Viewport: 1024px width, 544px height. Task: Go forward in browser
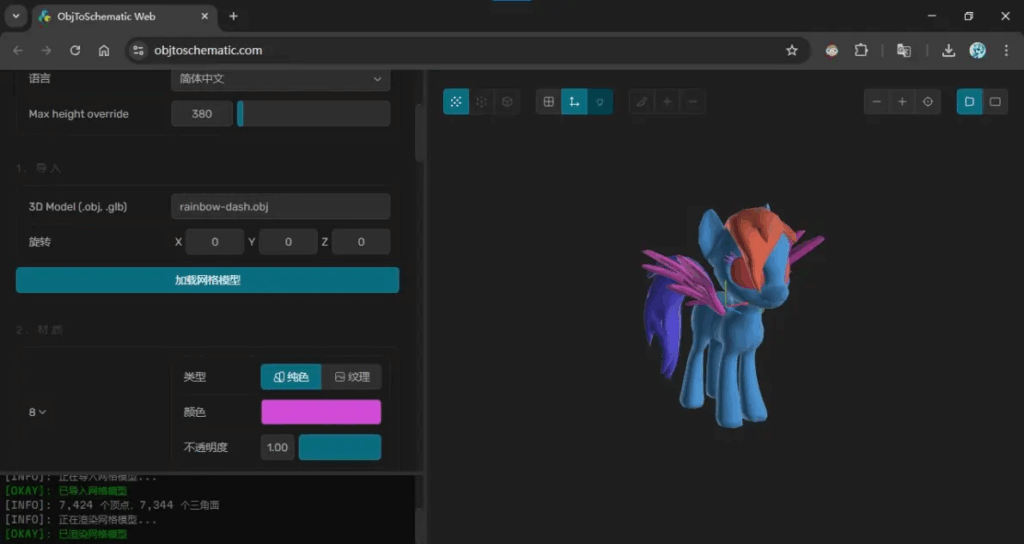click(x=46, y=50)
